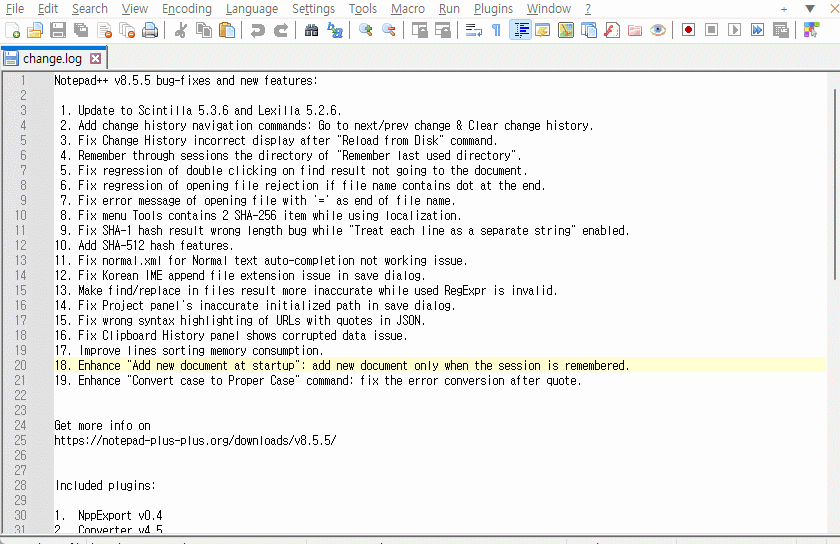
Task: Open the Edit menu
Action: tap(48, 9)
